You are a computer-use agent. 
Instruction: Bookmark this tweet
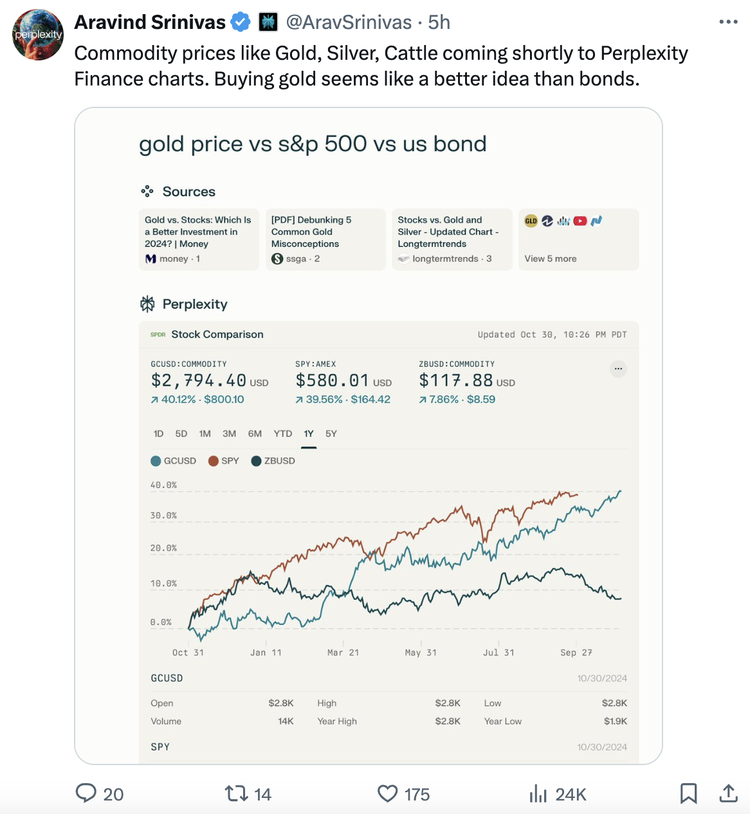coord(688,793)
